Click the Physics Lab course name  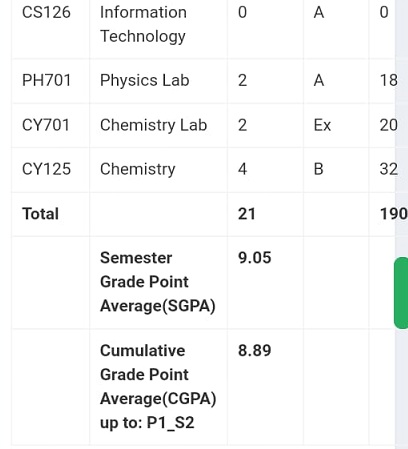[x=145, y=80]
